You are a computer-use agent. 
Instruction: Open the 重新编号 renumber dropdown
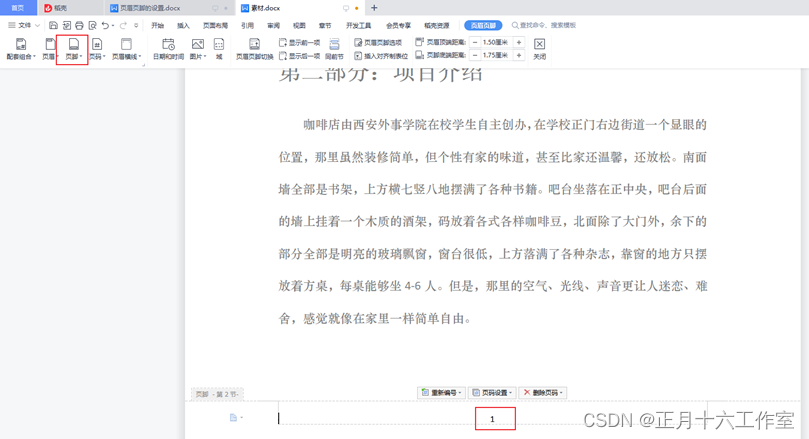click(x=441, y=393)
